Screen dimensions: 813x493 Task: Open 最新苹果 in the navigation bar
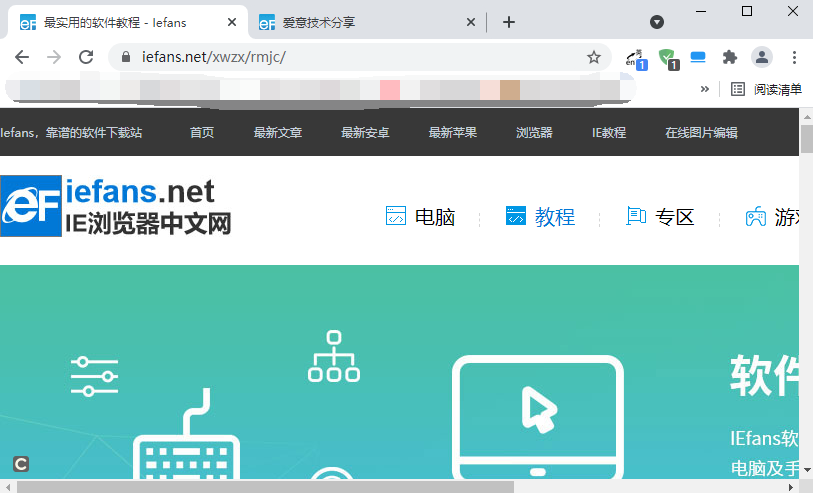click(453, 133)
